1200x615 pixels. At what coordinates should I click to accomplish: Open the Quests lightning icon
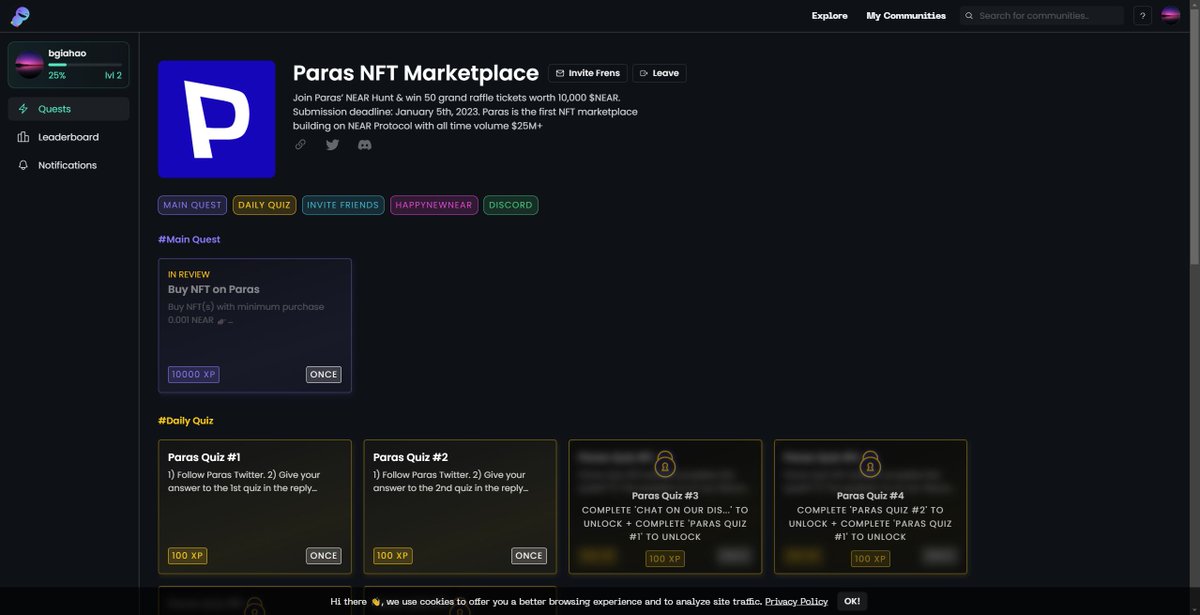pyautogui.click(x=23, y=109)
